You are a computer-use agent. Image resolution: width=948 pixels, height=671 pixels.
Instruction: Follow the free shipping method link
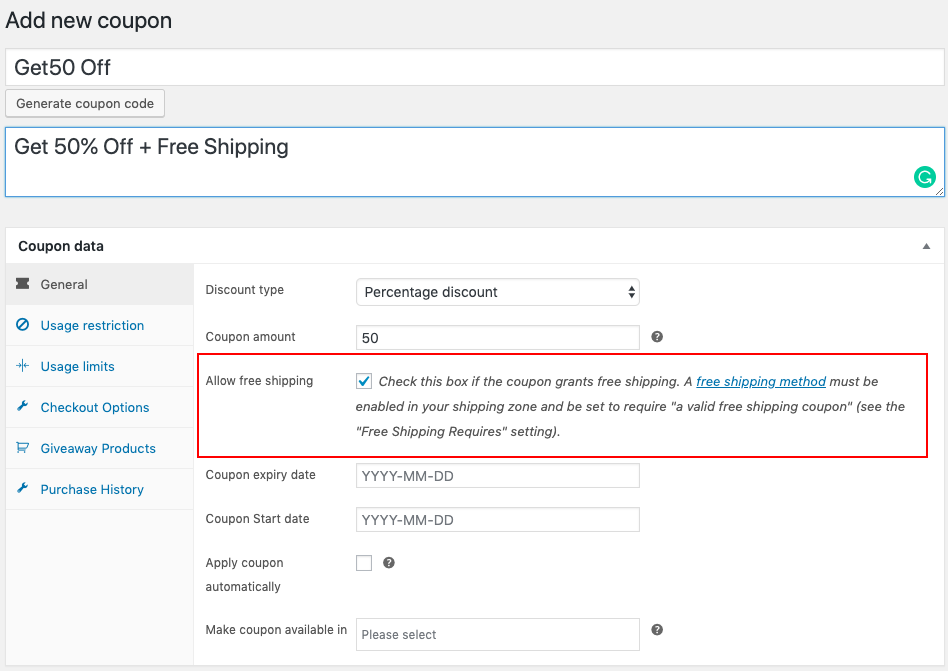pyautogui.click(x=761, y=381)
